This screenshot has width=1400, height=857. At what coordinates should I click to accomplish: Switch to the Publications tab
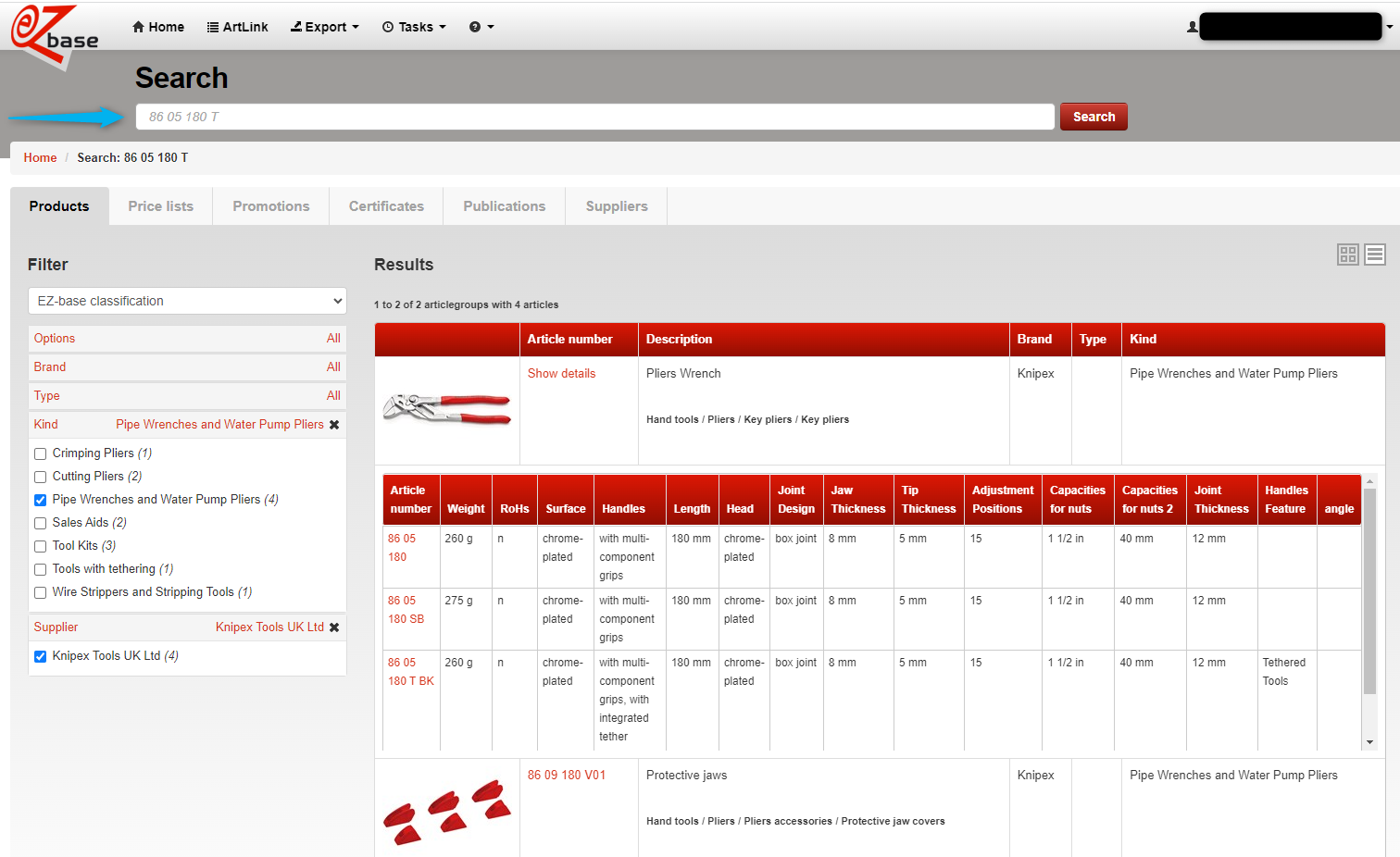[x=505, y=206]
